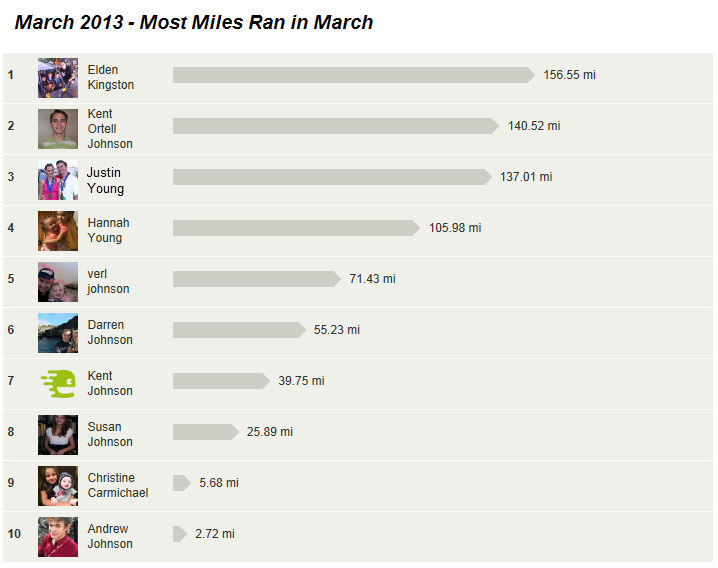
Task: Select the Susan Johnson name text
Action: coord(110,434)
